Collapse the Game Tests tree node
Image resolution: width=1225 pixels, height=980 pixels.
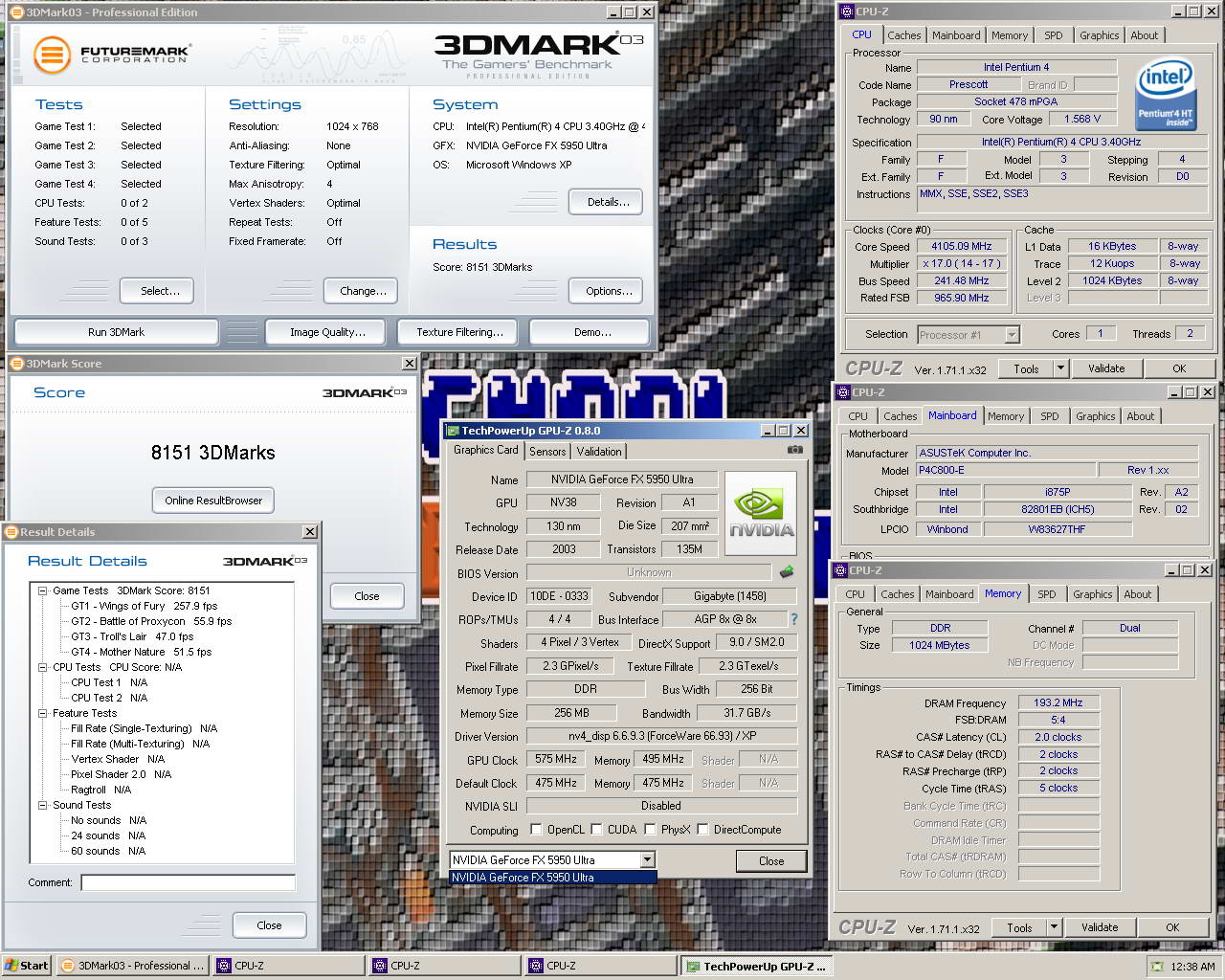tap(43, 590)
